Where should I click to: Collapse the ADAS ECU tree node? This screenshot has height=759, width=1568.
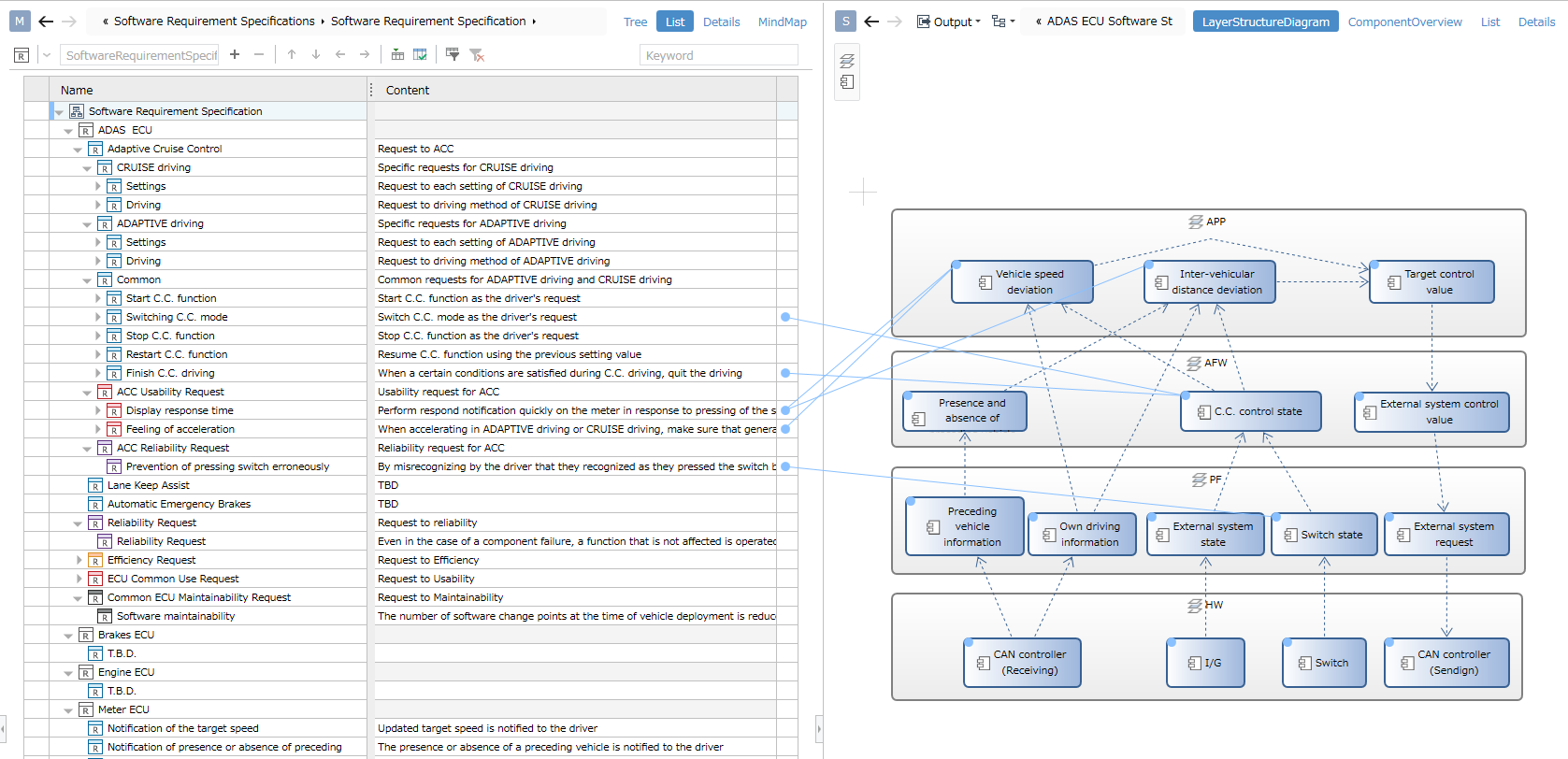click(x=68, y=131)
